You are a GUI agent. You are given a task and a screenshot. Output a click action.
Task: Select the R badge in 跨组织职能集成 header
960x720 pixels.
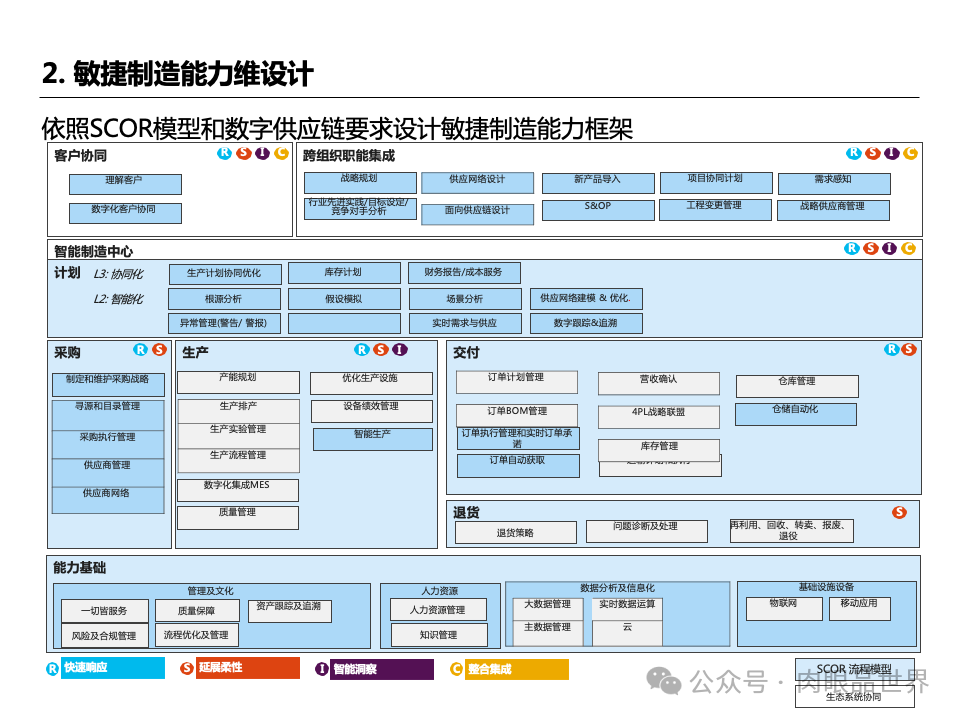point(853,153)
